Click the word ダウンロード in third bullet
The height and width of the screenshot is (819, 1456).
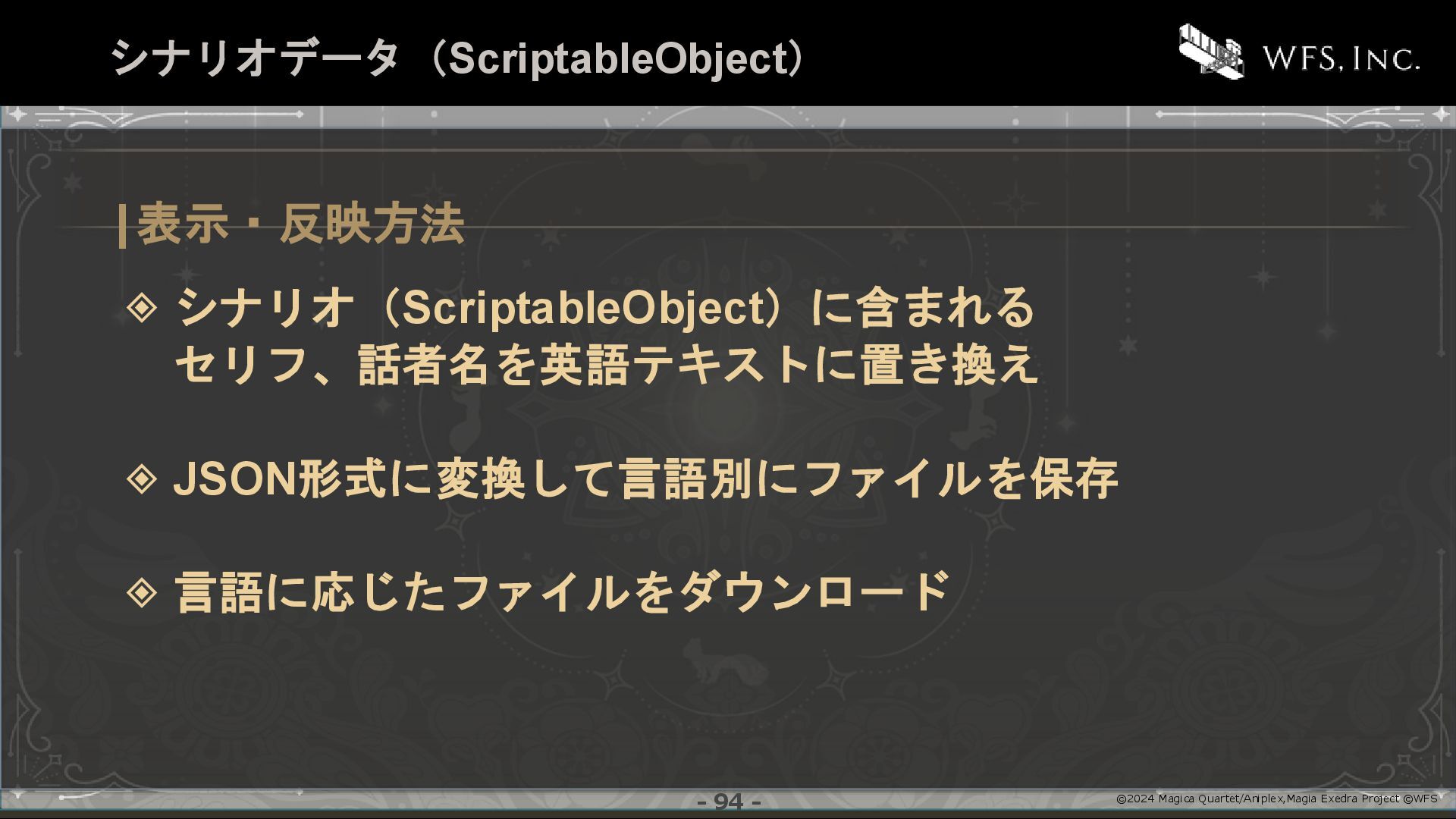814,592
